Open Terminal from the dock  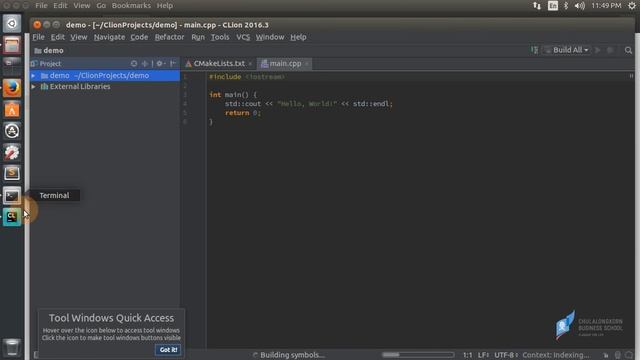coord(12,196)
